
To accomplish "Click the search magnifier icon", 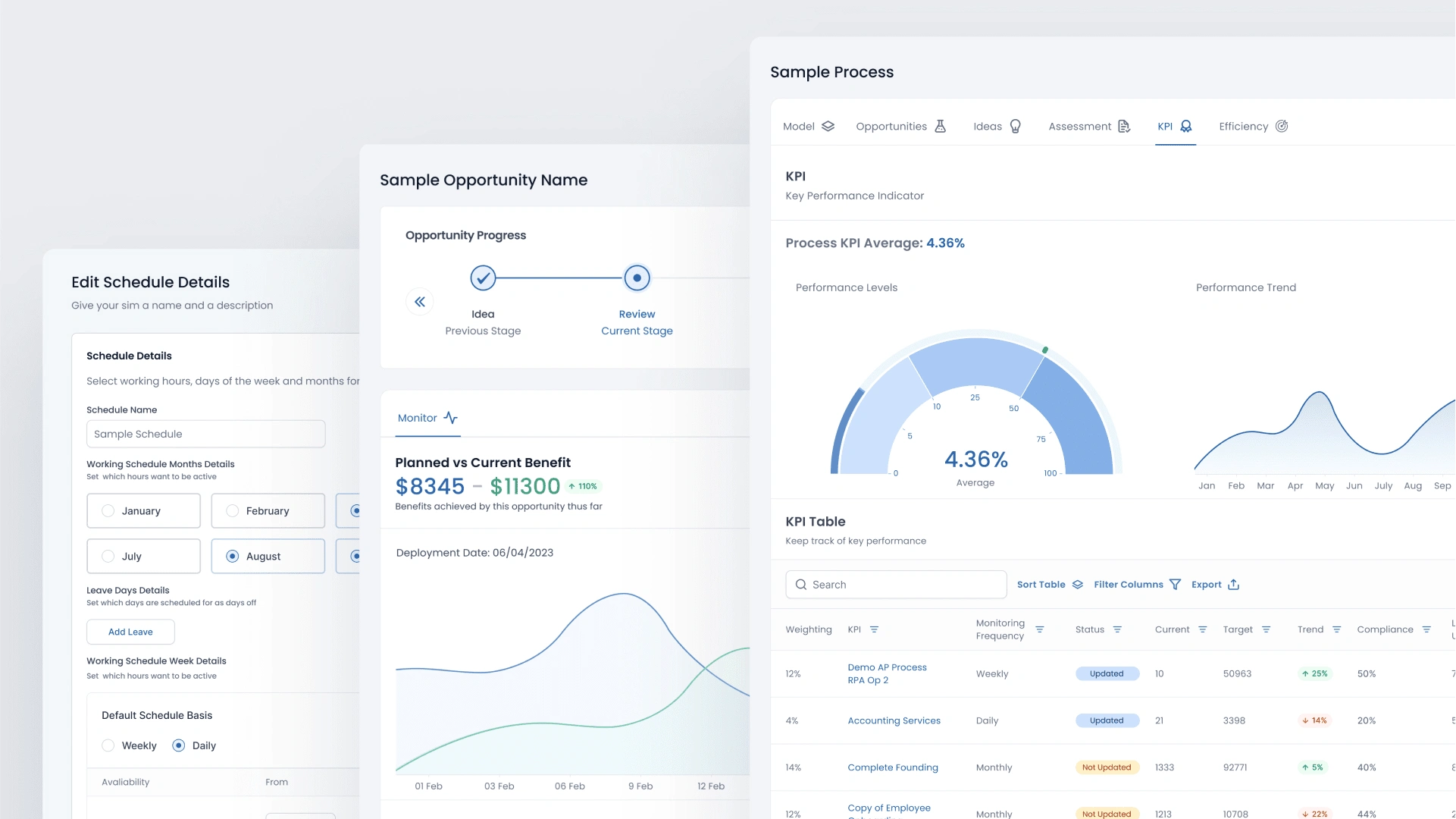I will pyautogui.click(x=800, y=585).
